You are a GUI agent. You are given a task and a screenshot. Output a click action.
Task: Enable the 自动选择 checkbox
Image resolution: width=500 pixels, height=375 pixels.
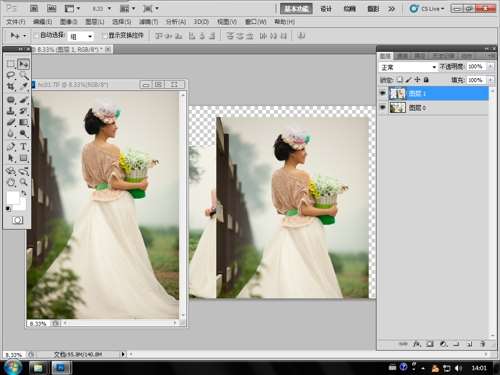[x=36, y=35]
